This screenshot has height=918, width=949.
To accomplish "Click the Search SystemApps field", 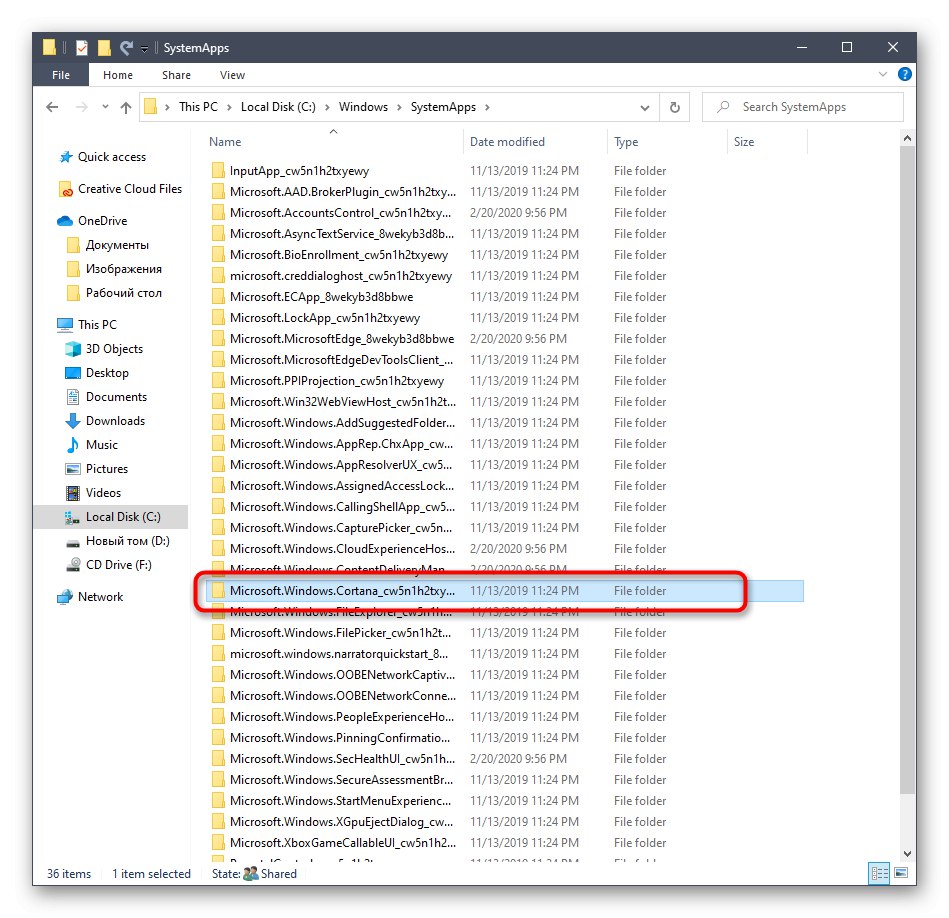I will click(803, 107).
